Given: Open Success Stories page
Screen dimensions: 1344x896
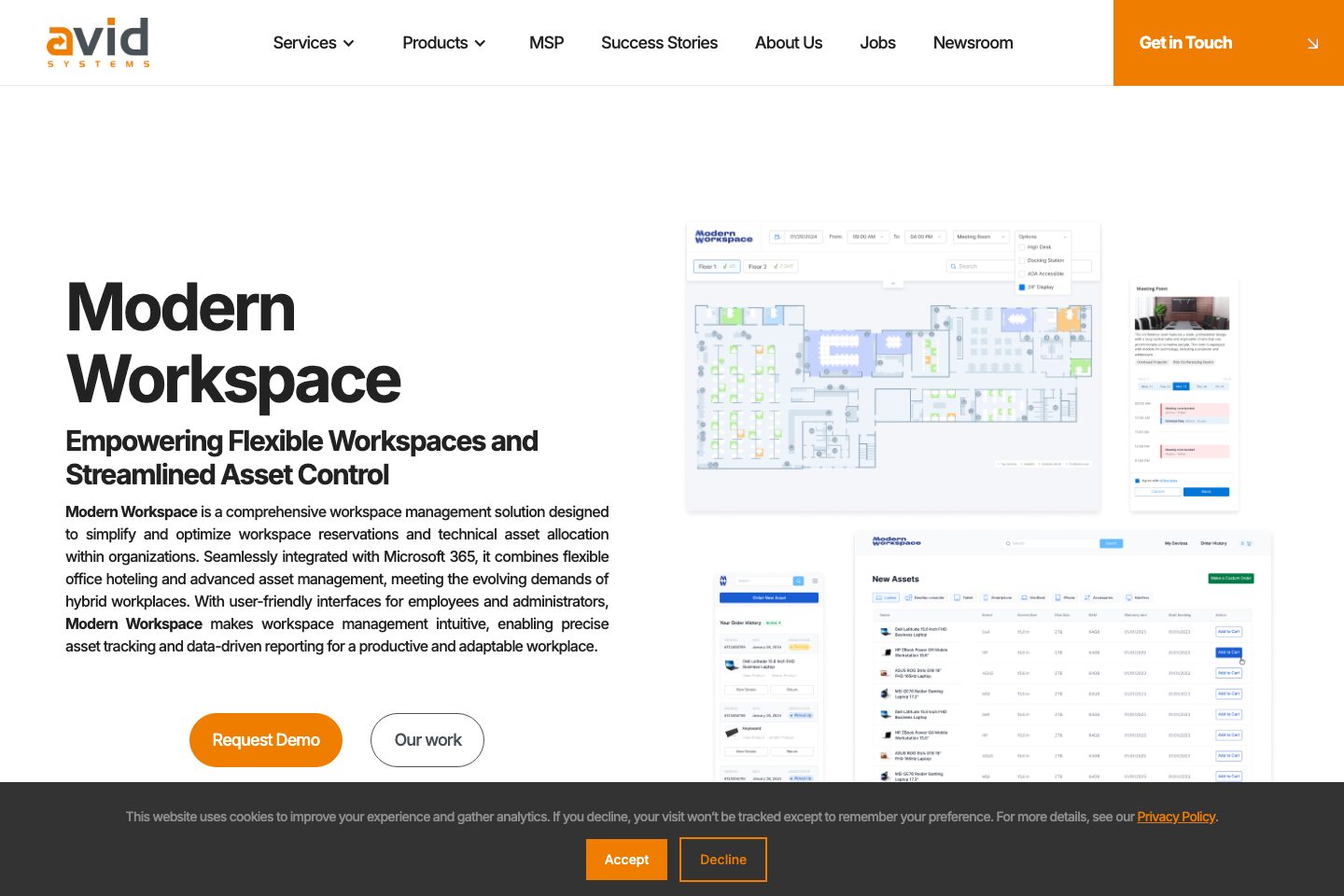Looking at the screenshot, I should point(659,43).
